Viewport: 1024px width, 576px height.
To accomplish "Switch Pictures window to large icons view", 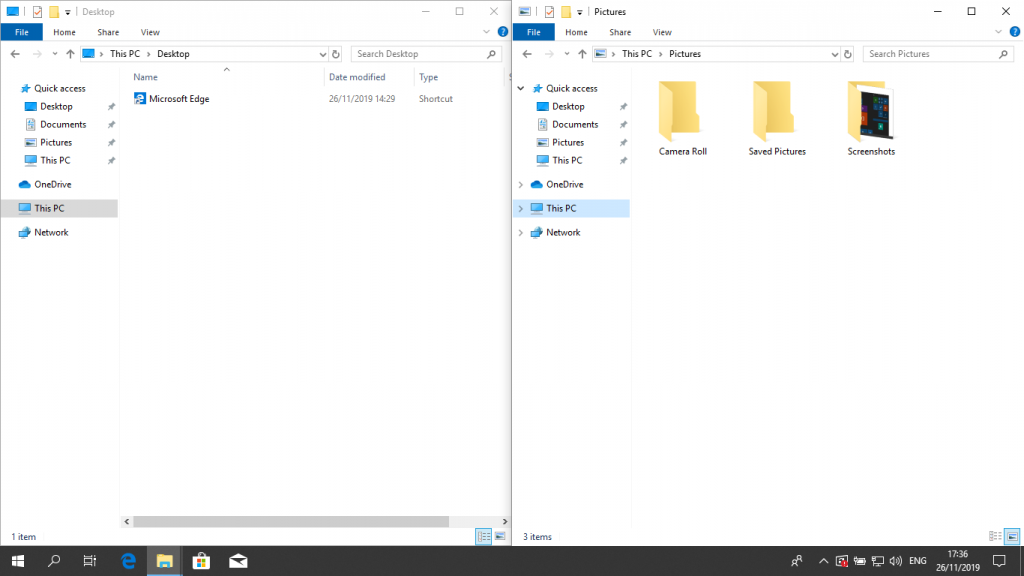I will tap(1012, 536).
